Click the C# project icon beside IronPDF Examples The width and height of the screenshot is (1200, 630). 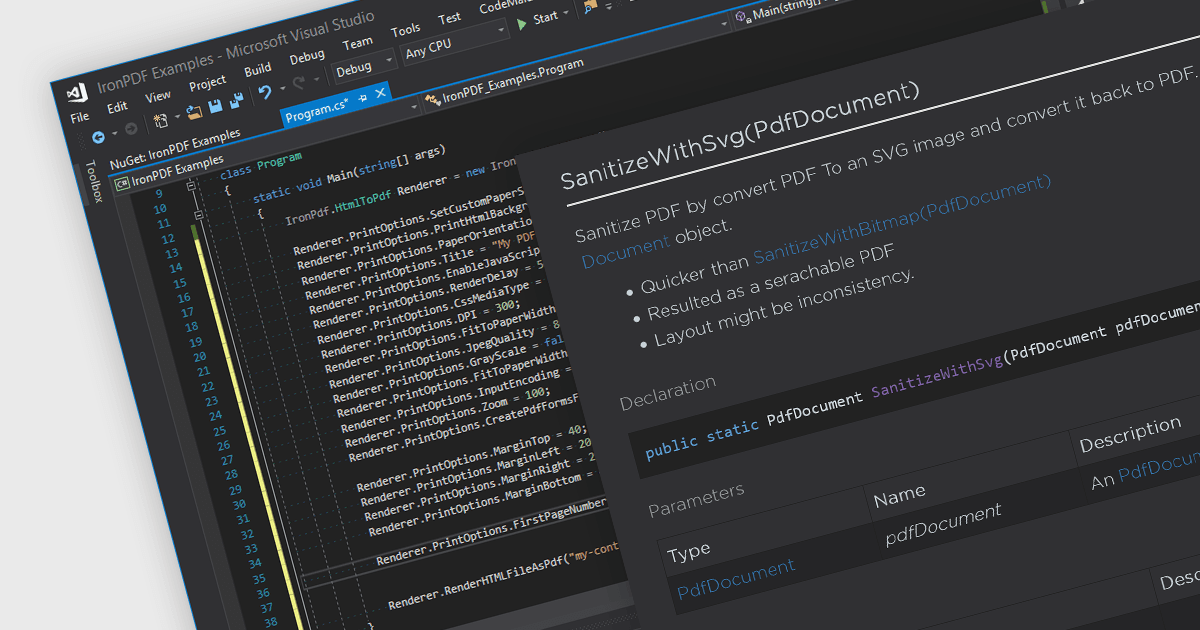(x=122, y=183)
